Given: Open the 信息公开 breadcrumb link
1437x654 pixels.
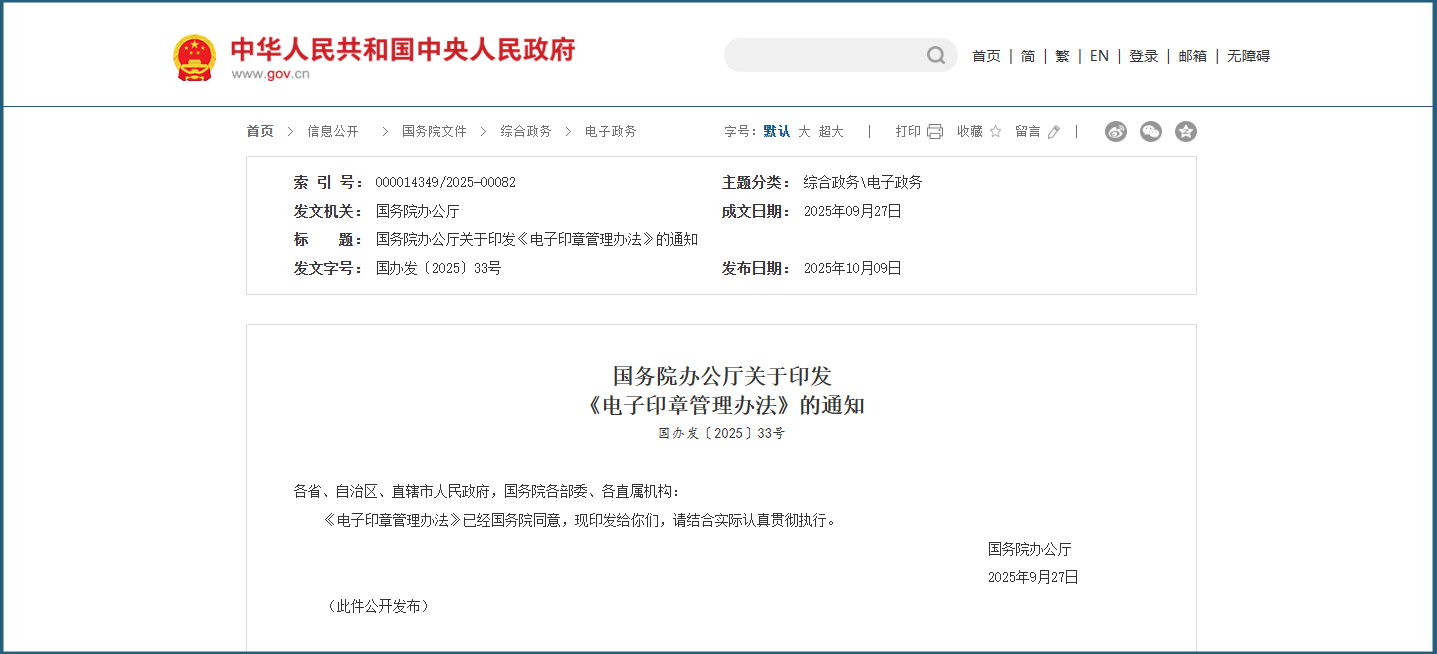Looking at the screenshot, I should (x=332, y=131).
